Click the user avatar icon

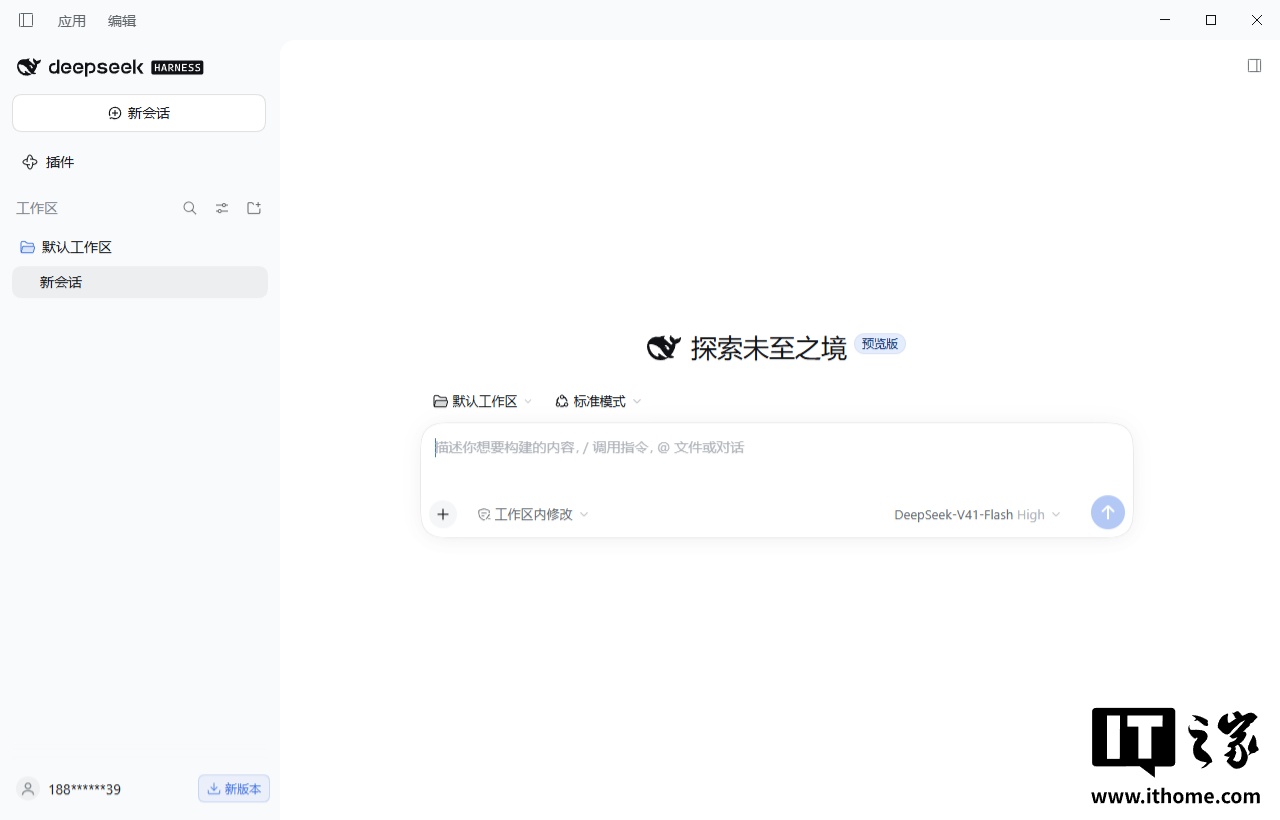pos(28,789)
